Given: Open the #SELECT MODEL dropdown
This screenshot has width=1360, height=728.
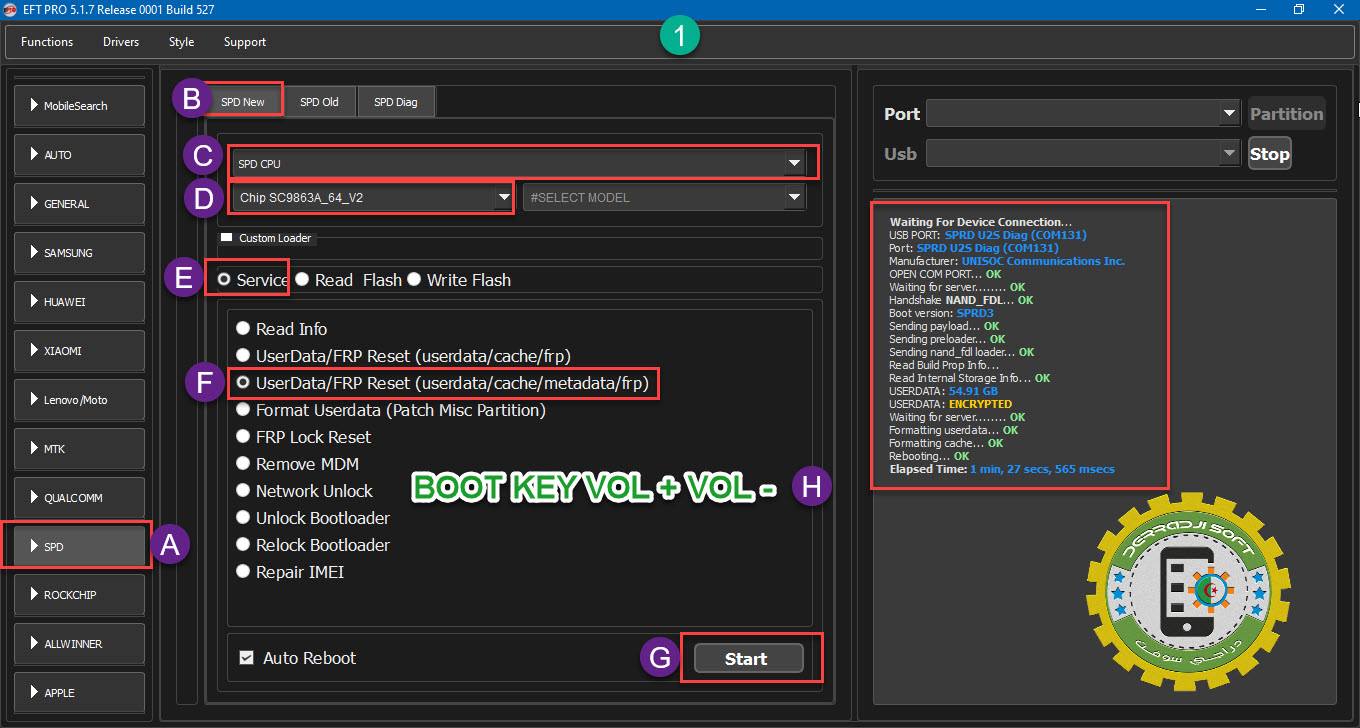Looking at the screenshot, I should tap(664, 198).
